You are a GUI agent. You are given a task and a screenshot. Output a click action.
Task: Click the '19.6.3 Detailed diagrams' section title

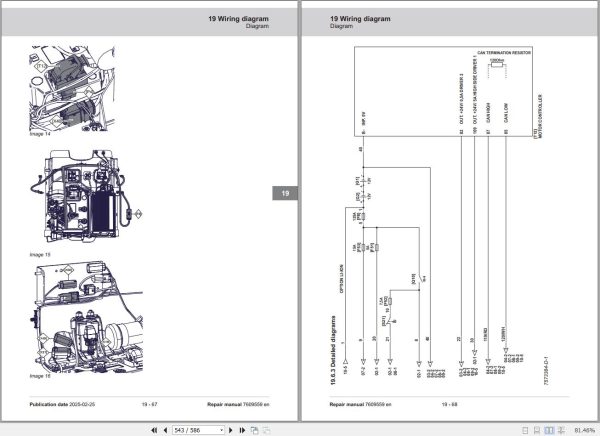[333, 350]
